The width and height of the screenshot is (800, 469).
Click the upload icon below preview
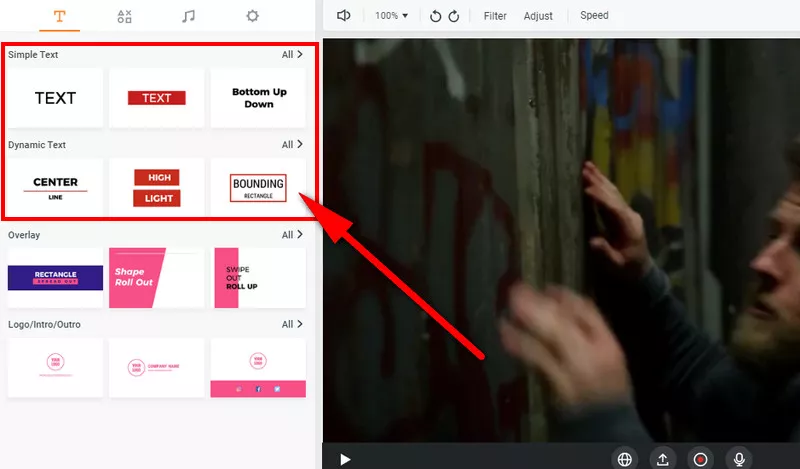pyautogui.click(x=663, y=459)
